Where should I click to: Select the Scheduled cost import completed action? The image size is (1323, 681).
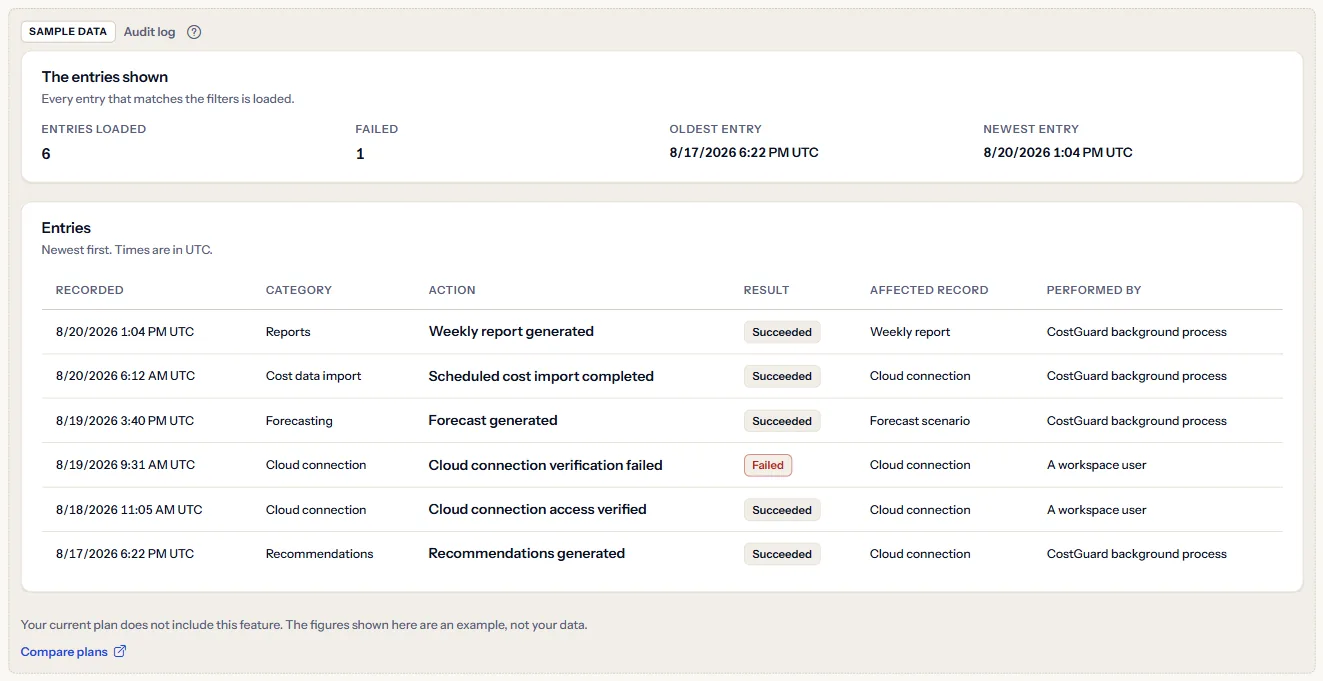pyautogui.click(x=541, y=376)
